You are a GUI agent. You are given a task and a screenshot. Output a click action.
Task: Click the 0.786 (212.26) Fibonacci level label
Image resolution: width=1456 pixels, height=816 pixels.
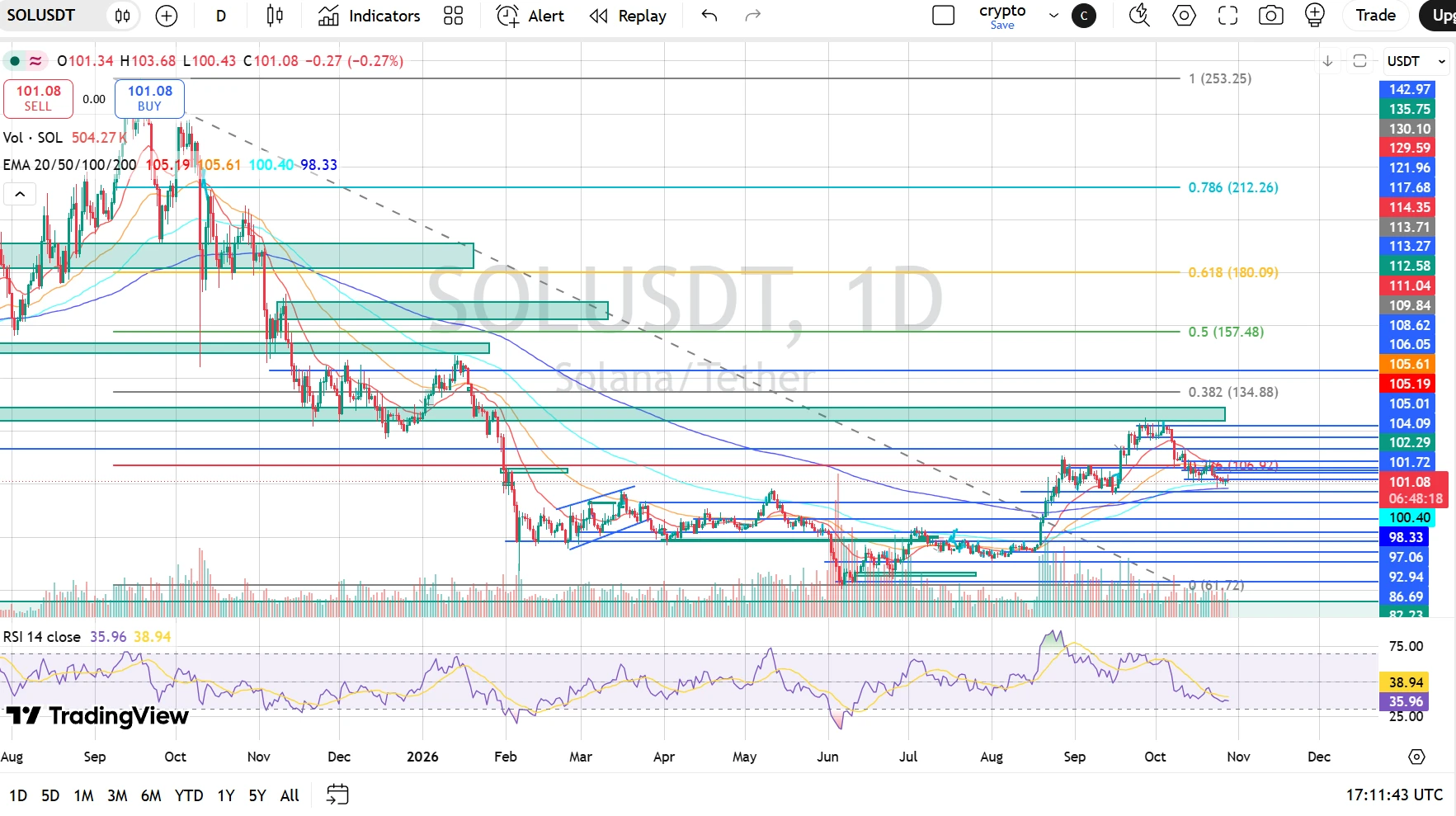point(1233,187)
